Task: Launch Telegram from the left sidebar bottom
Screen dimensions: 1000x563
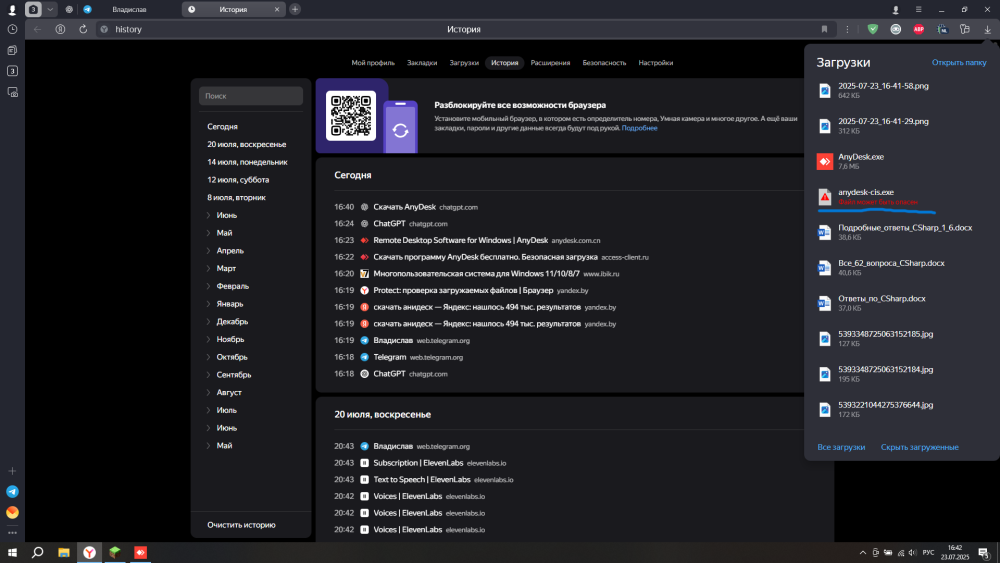Action: (12, 492)
